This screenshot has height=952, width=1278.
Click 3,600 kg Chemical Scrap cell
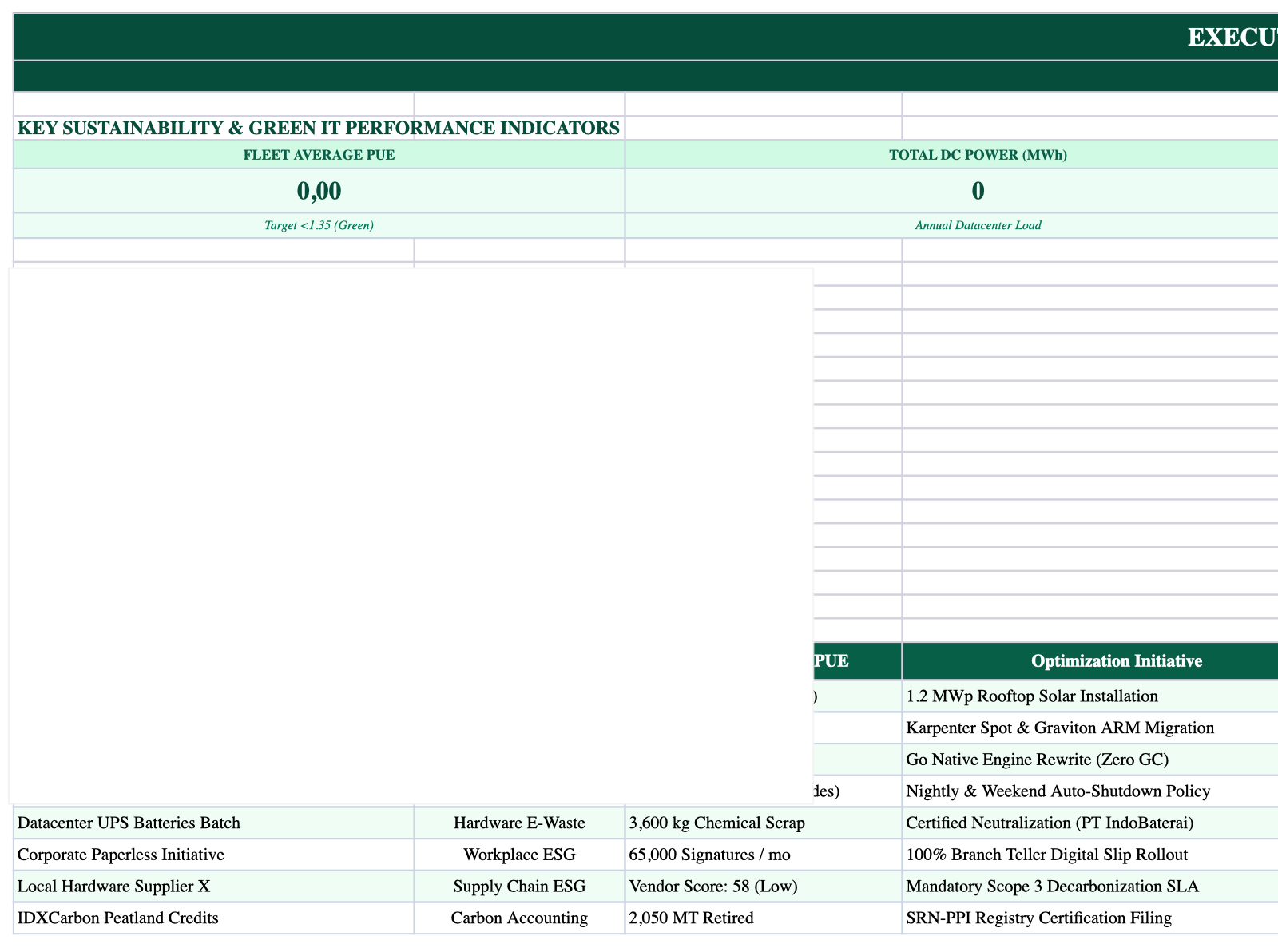click(764, 823)
